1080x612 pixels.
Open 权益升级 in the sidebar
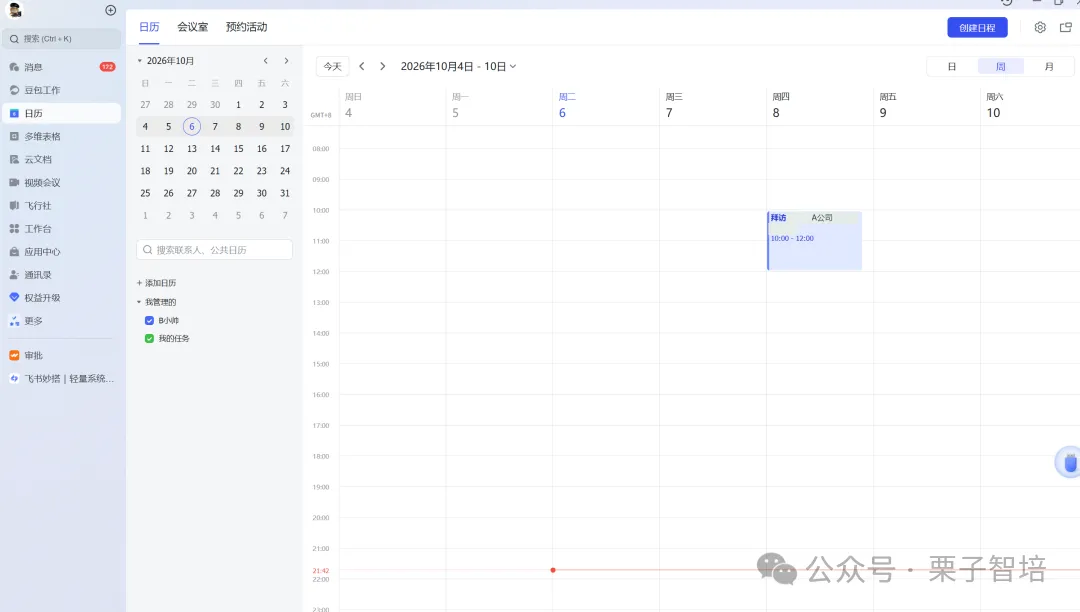pos(61,298)
